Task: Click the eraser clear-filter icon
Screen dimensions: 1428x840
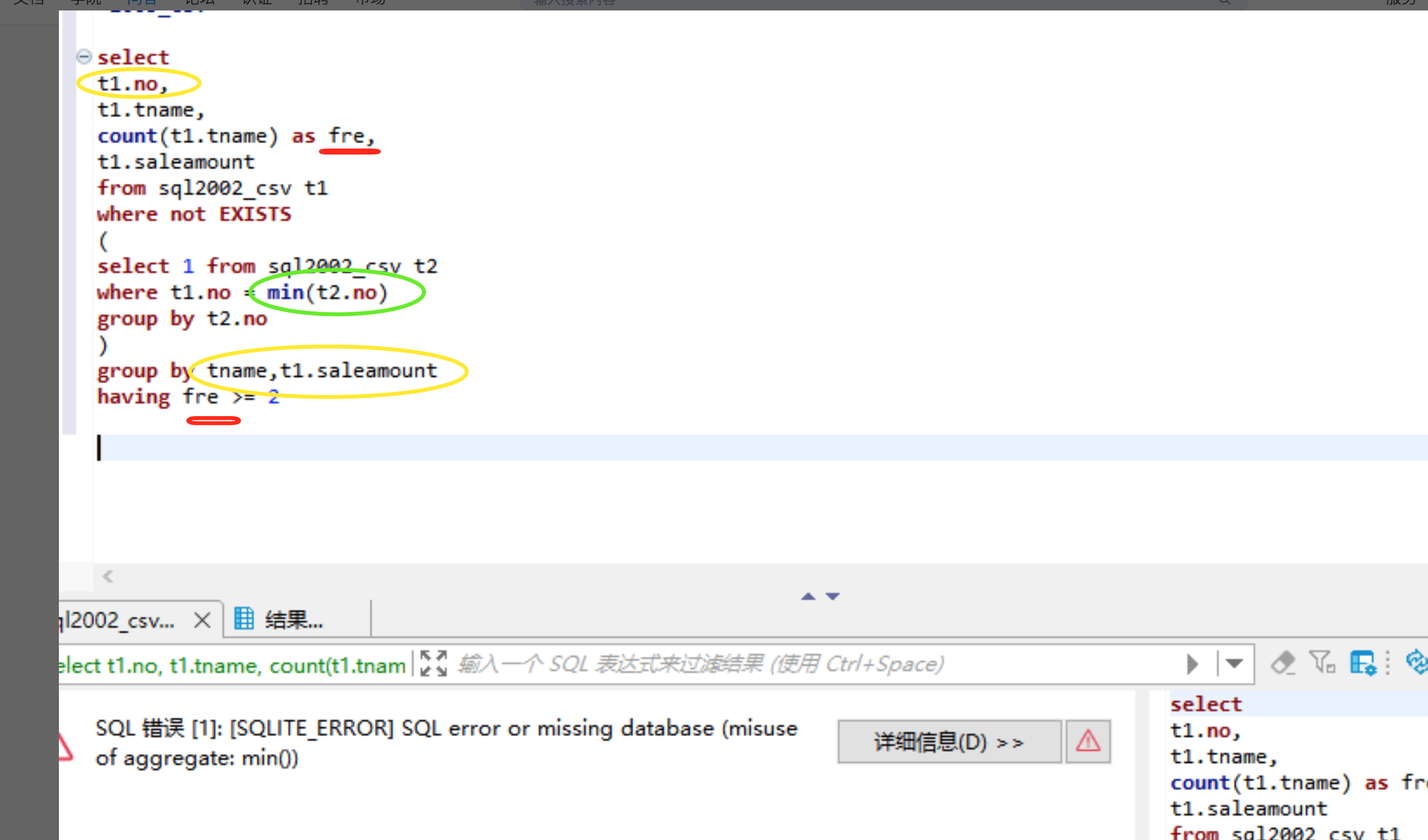Action: pyautogui.click(x=1283, y=663)
